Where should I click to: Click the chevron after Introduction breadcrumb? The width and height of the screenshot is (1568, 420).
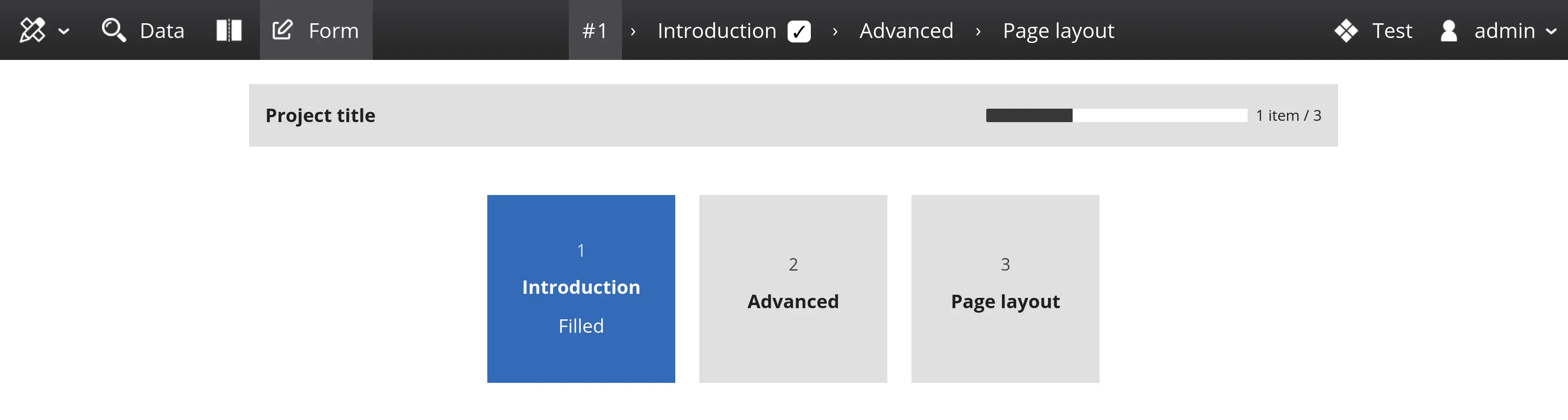tap(835, 31)
